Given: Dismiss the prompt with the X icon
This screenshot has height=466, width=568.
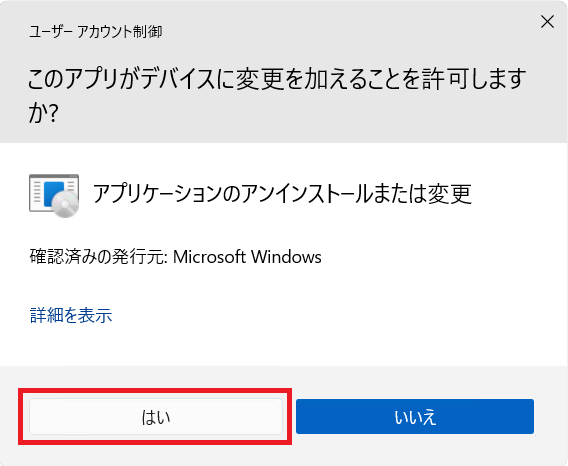Looking at the screenshot, I should (x=547, y=22).
